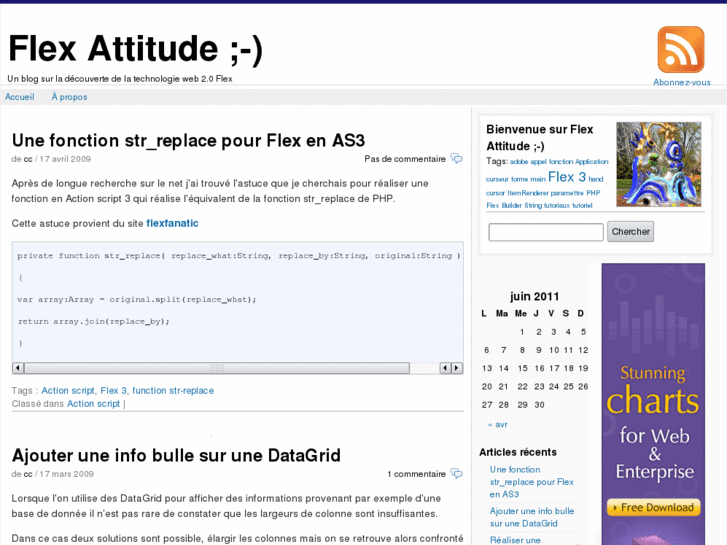Image resolution: width=727 pixels, height=545 pixels.
Task: Click the '17 mars 2009' post date text
Action: [66, 474]
